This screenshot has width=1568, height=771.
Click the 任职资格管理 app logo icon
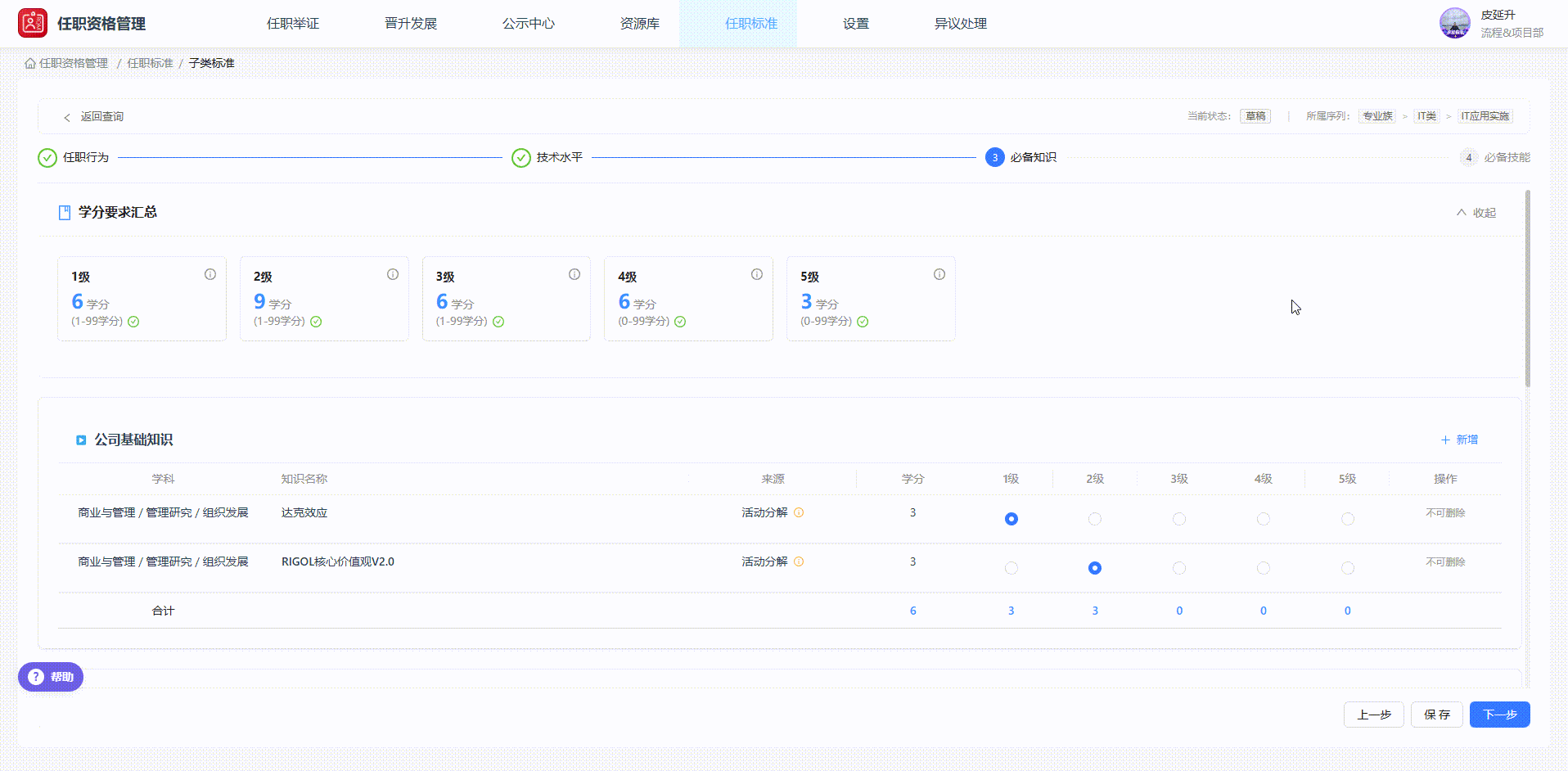click(x=33, y=23)
